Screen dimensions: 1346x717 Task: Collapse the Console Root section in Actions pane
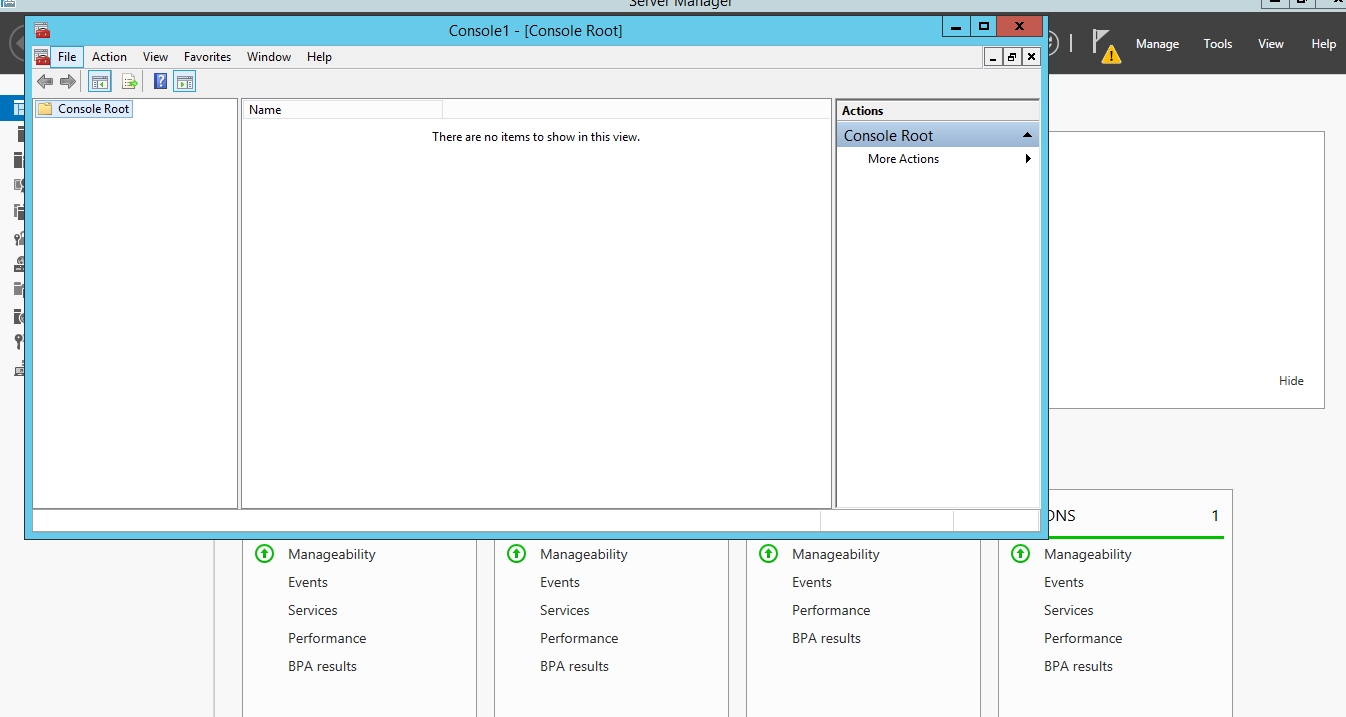pos(1027,135)
